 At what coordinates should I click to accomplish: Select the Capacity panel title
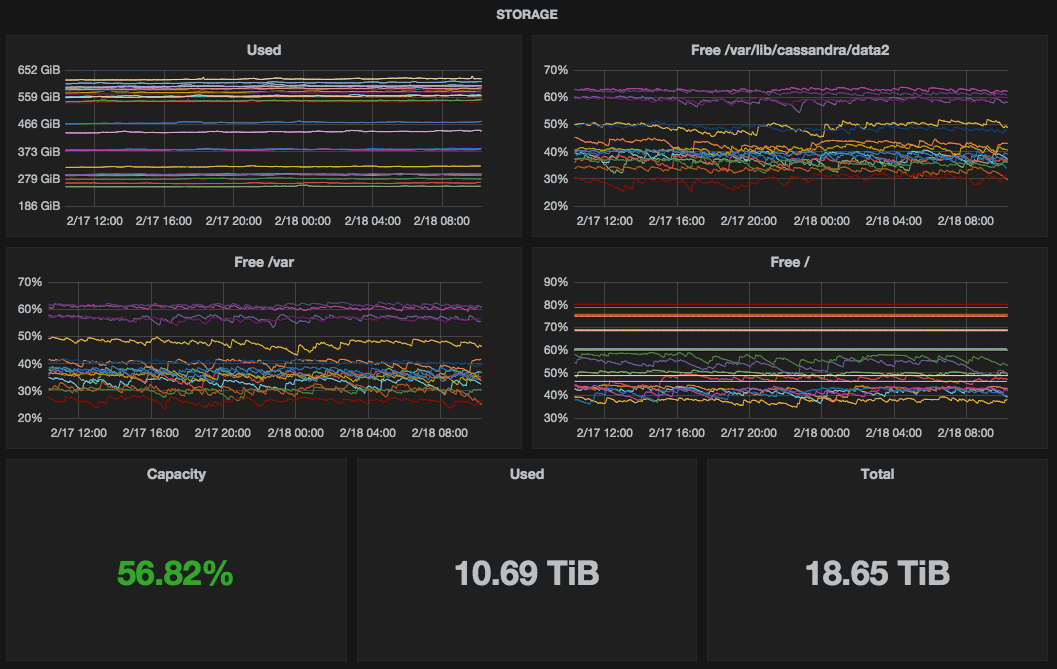coord(176,474)
